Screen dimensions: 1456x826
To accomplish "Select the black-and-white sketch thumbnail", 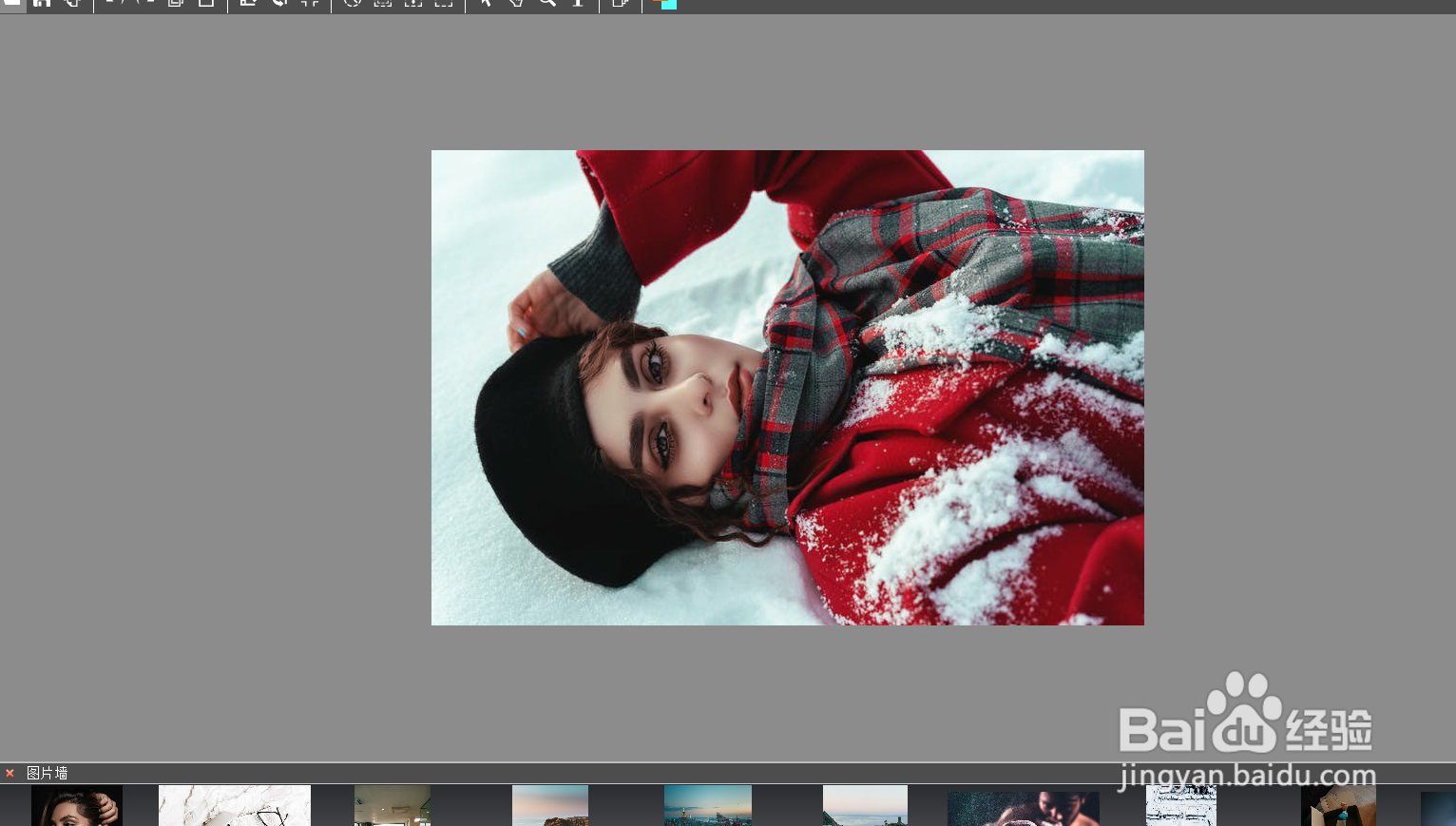I will (x=1181, y=806).
